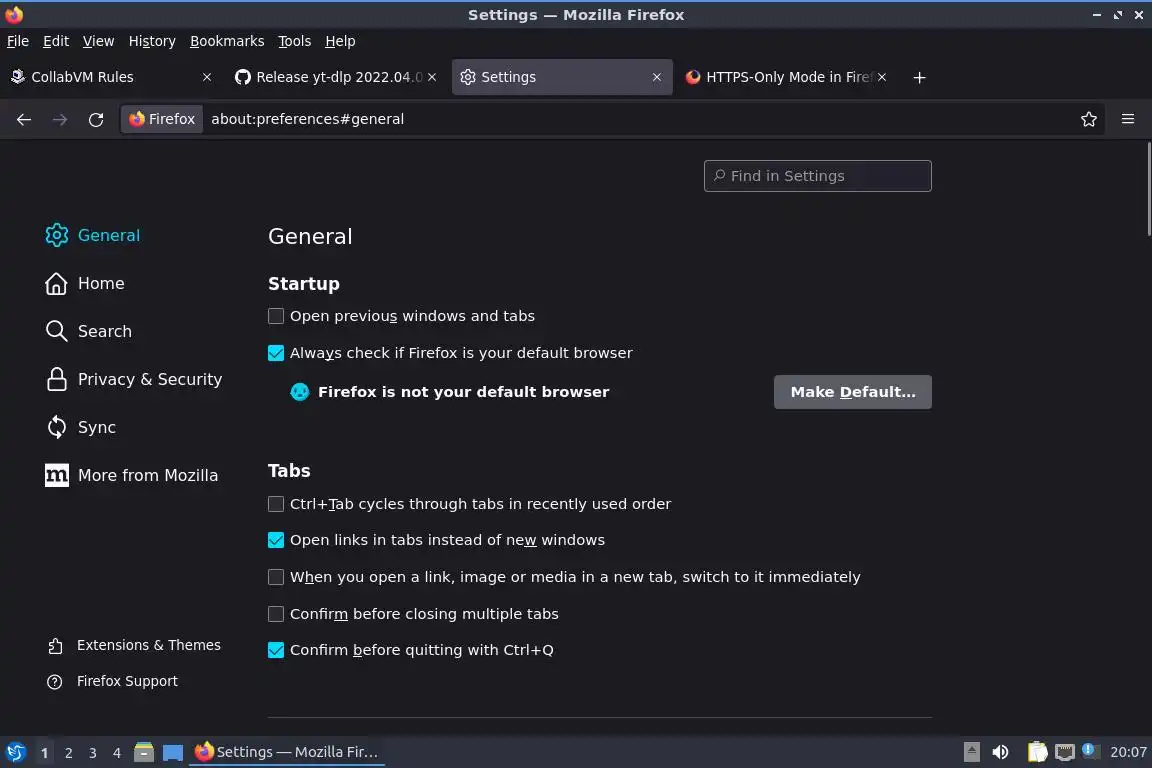Uncheck Always check if Firefox is default browser
The image size is (1152, 768).
click(x=276, y=353)
